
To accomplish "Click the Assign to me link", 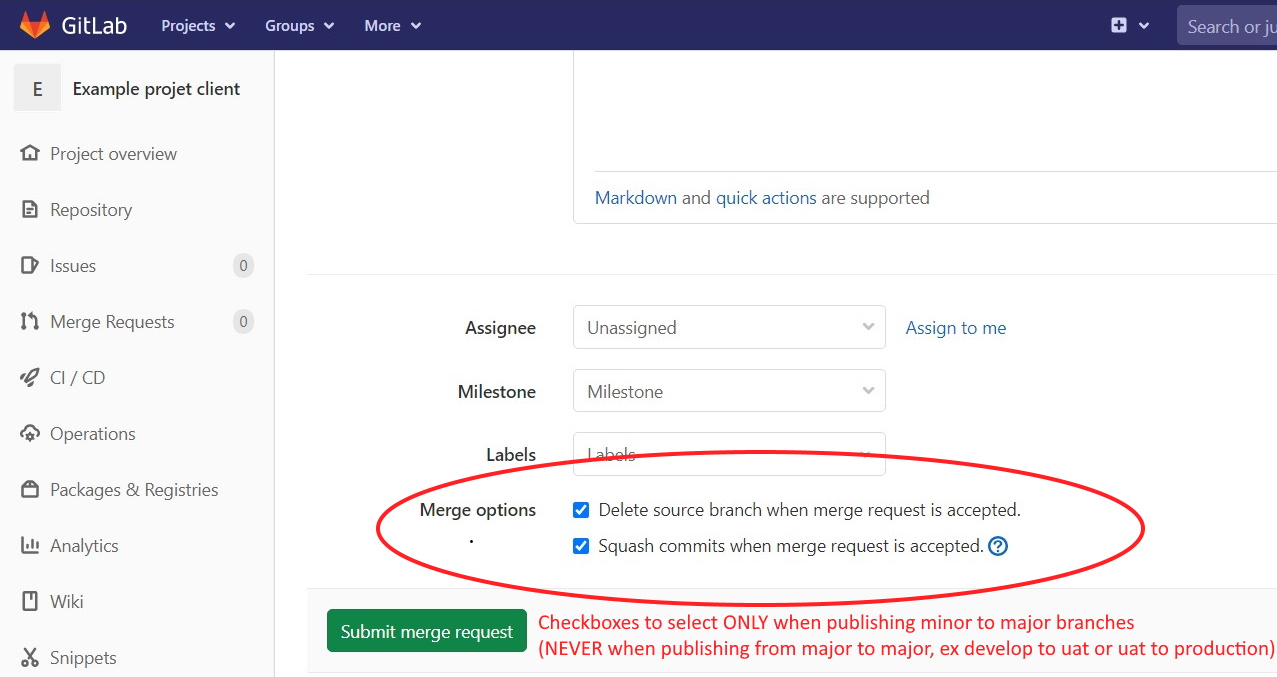I will (955, 327).
